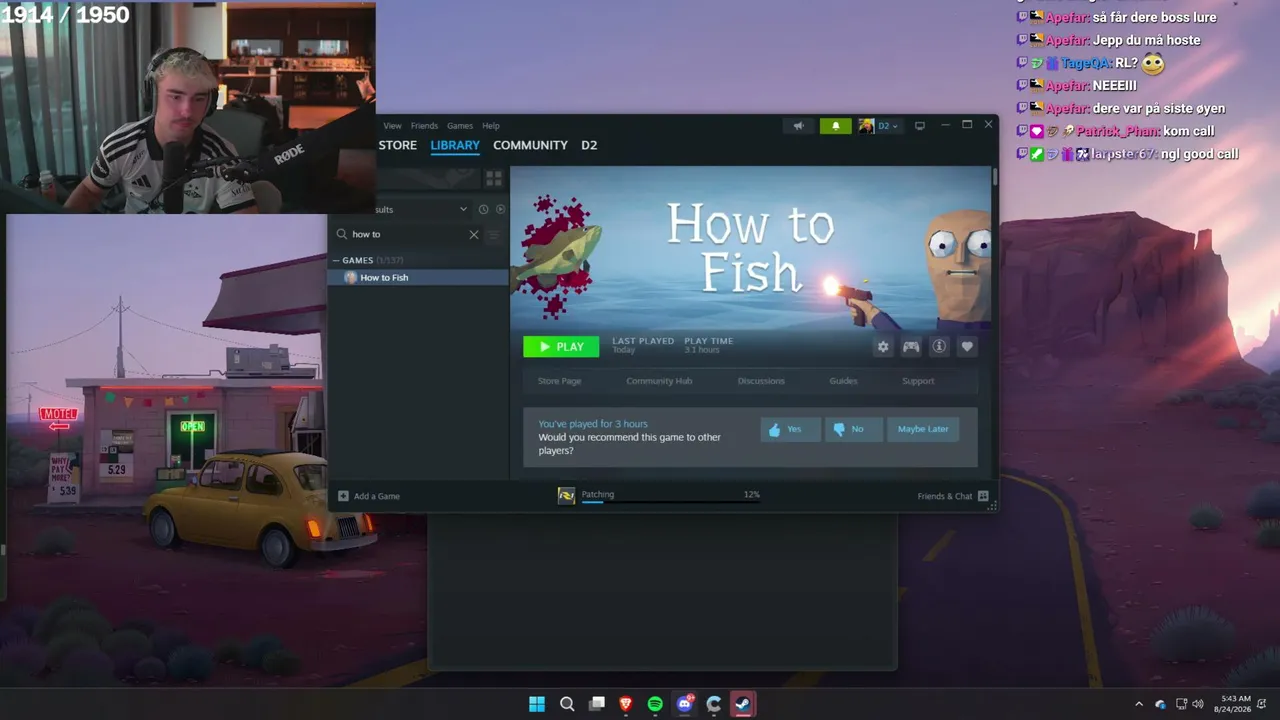The width and height of the screenshot is (1280, 720).
Task: Collapse the GAMES category
Action: [x=337, y=260]
